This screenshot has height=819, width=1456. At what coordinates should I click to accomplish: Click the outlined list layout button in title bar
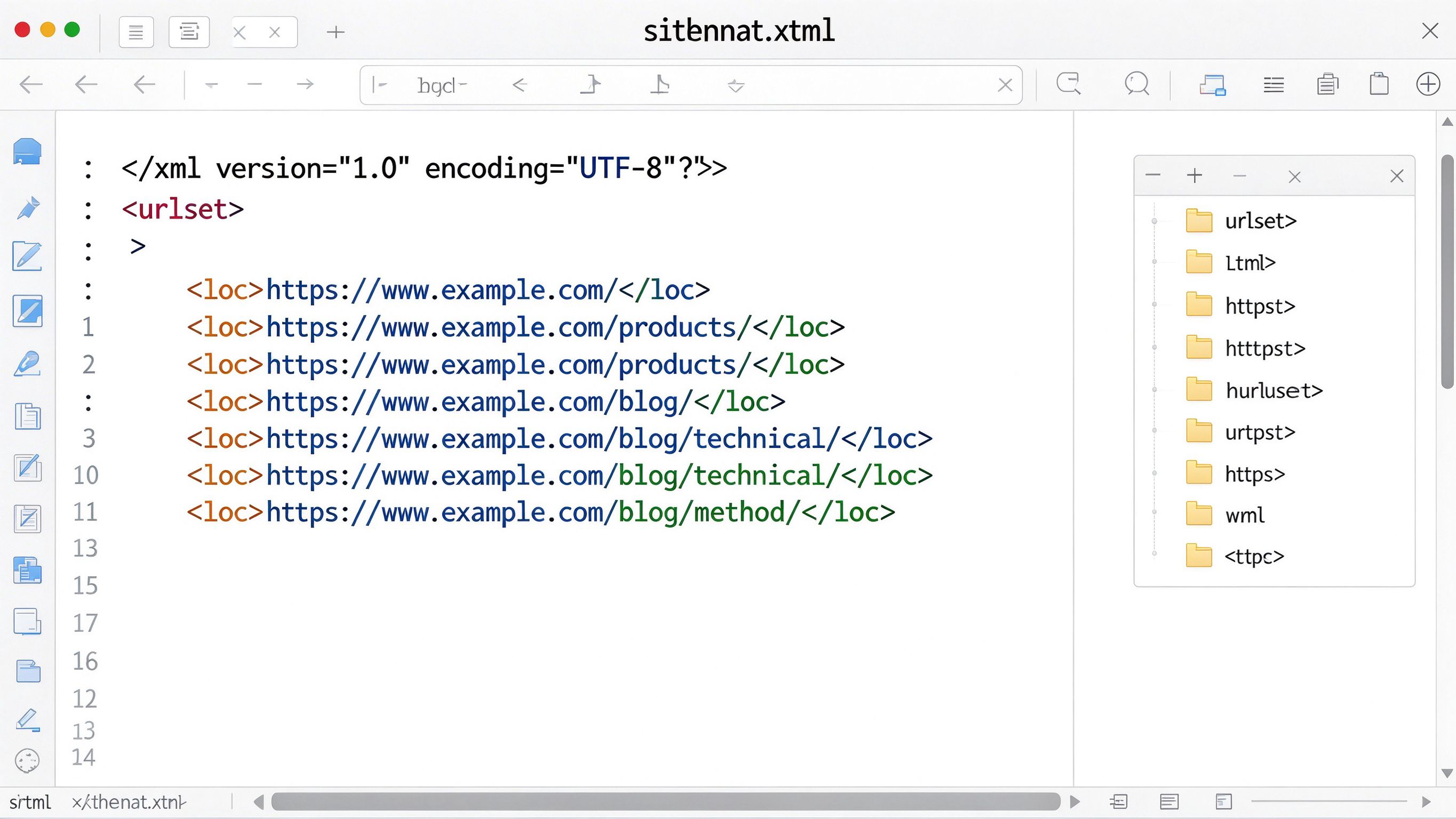pos(189,32)
